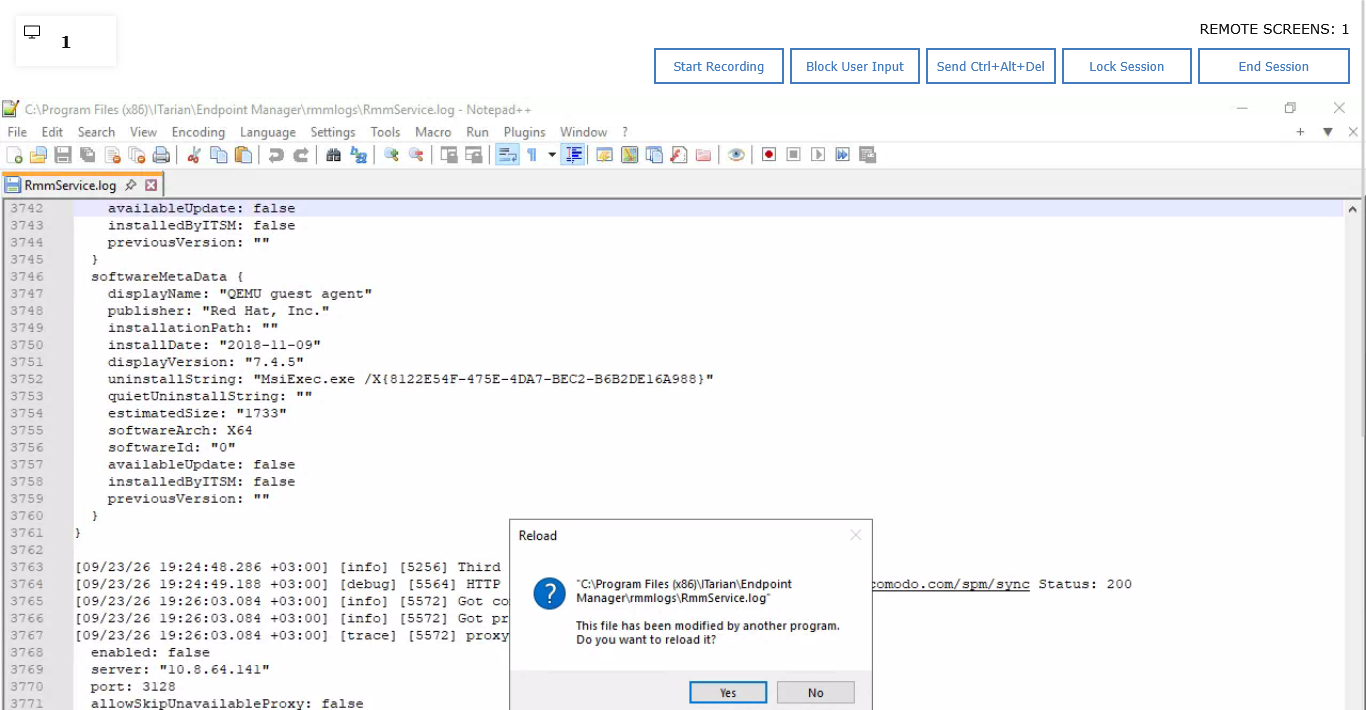The height and width of the screenshot is (710, 1366).
Task: Cut selection using the scissors icon
Action: pos(194,155)
